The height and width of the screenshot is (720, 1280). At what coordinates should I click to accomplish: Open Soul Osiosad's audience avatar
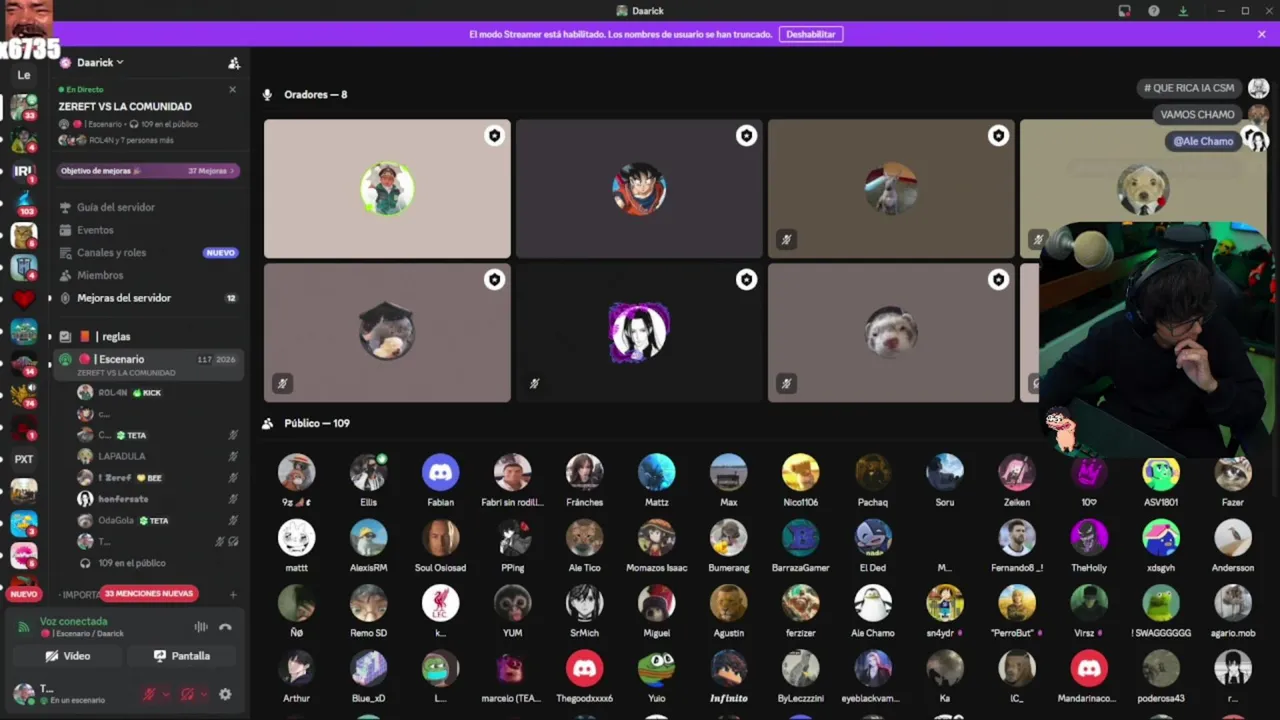tap(440, 538)
